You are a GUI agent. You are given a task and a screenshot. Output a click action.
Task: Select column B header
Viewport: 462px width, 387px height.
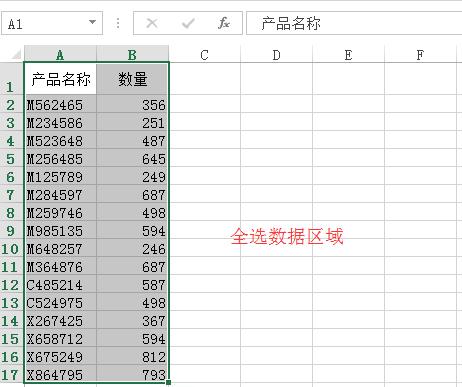click(132, 54)
